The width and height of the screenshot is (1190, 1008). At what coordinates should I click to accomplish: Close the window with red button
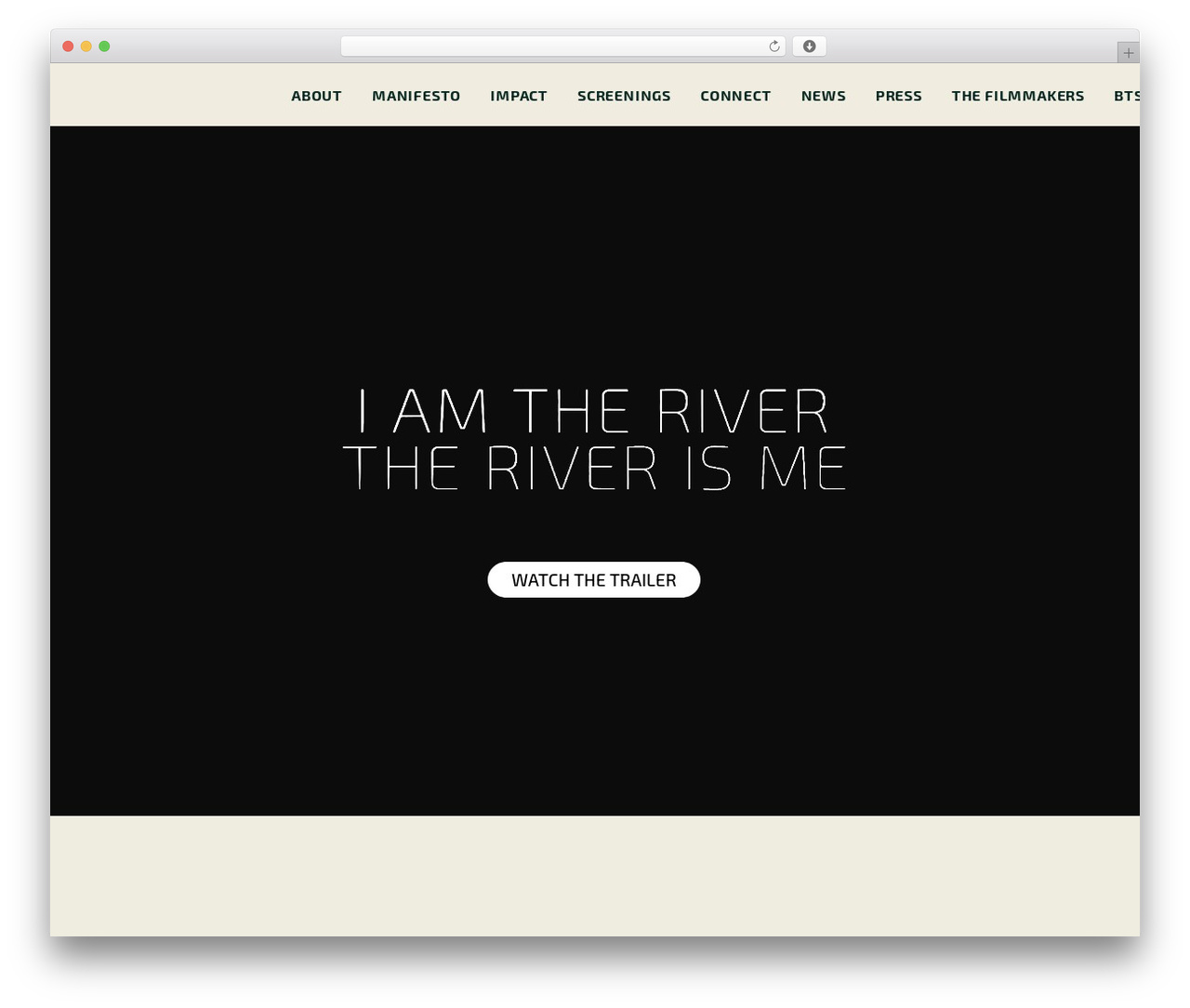pyautogui.click(x=68, y=46)
